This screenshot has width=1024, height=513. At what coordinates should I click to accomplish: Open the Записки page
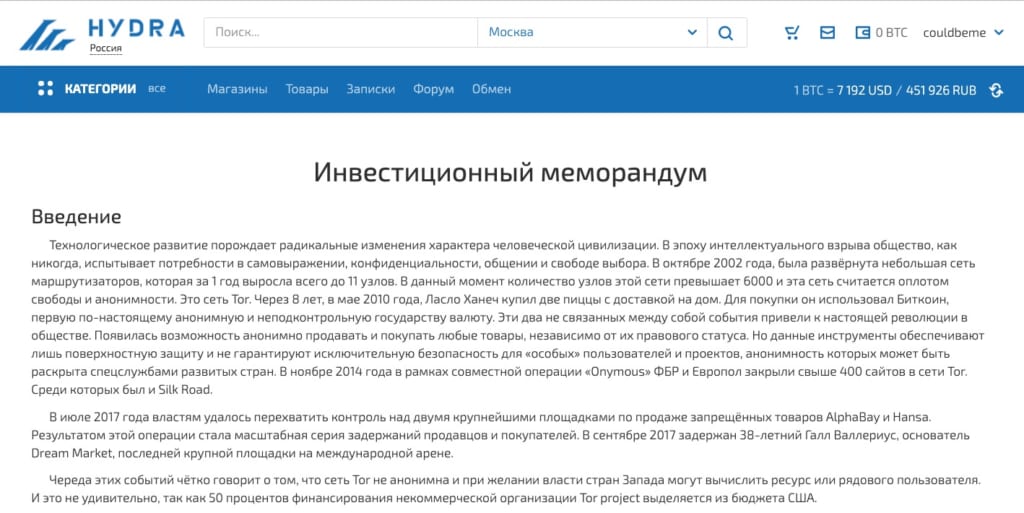coord(370,89)
